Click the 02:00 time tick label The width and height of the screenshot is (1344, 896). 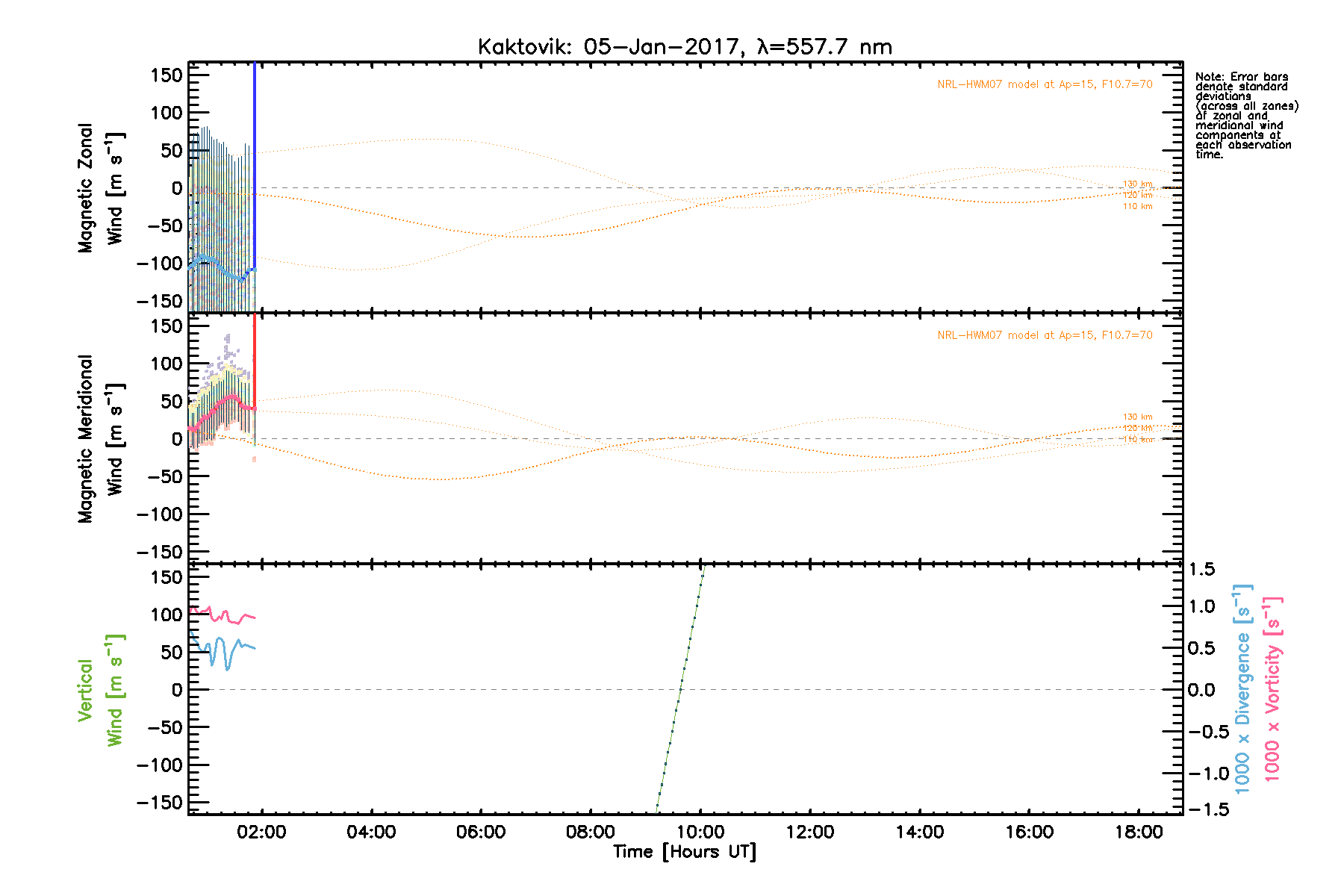(261, 832)
